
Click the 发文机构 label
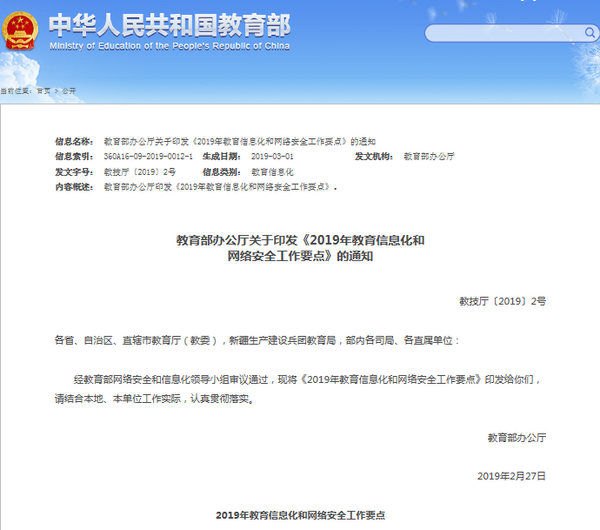coord(374,157)
